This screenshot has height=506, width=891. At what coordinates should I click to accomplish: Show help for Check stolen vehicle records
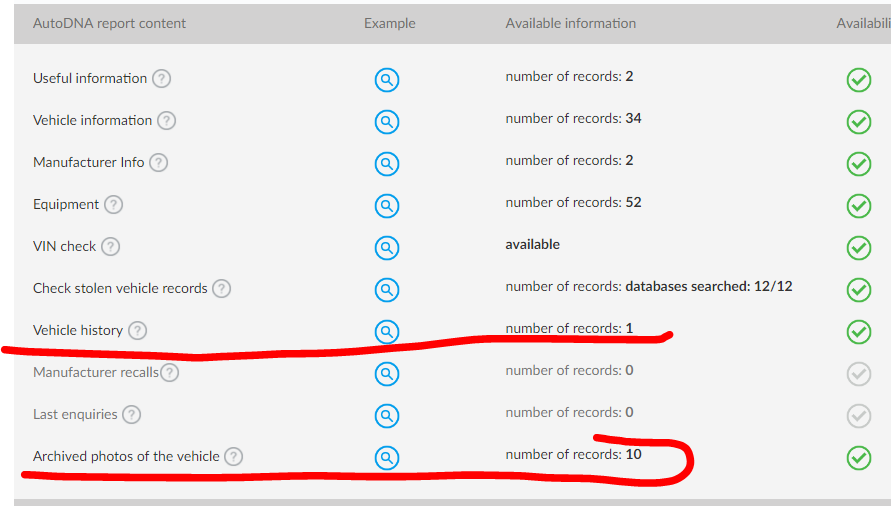click(222, 289)
